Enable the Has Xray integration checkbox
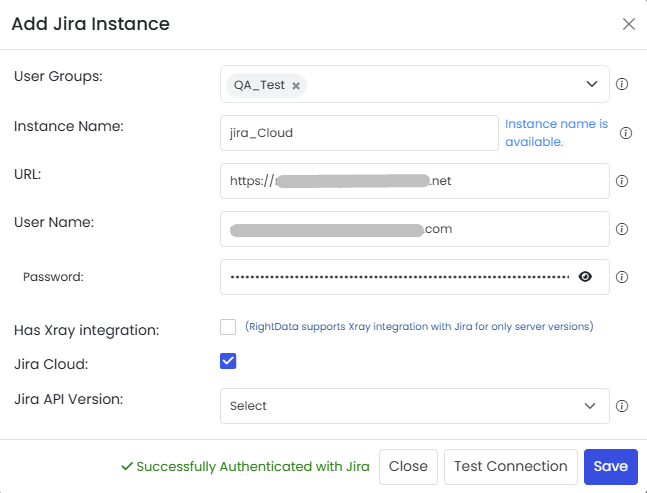The height and width of the screenshot is (493, 647). coord(228,327)
